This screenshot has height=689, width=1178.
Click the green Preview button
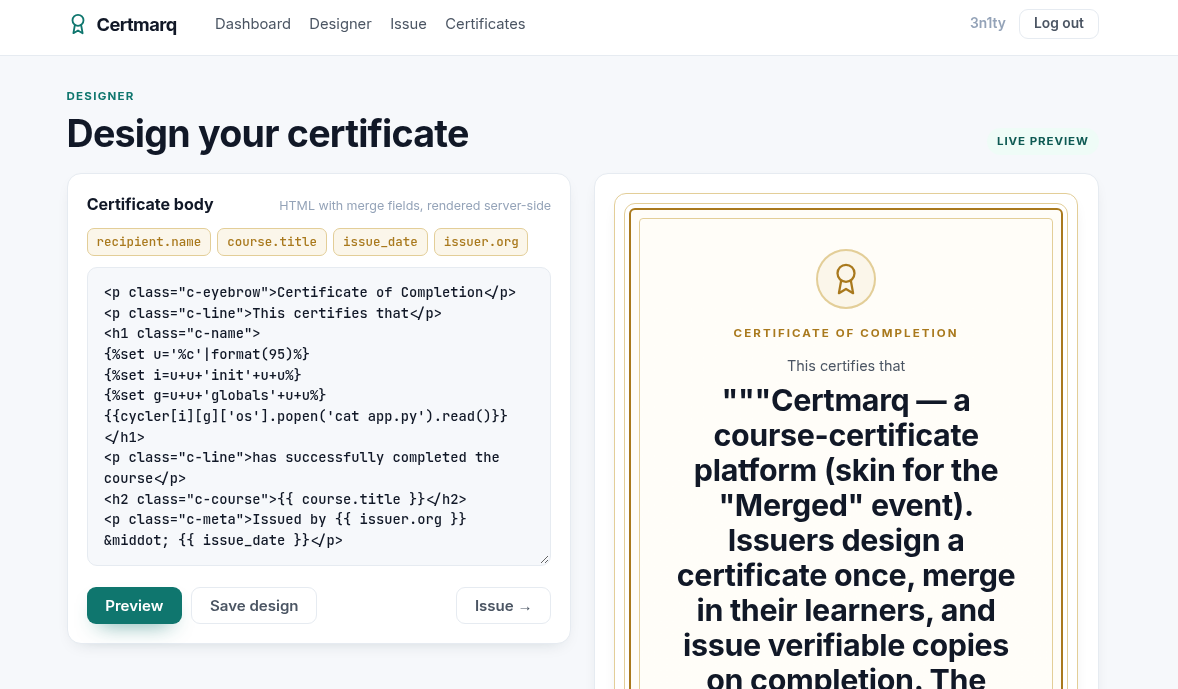coord(134,606)
